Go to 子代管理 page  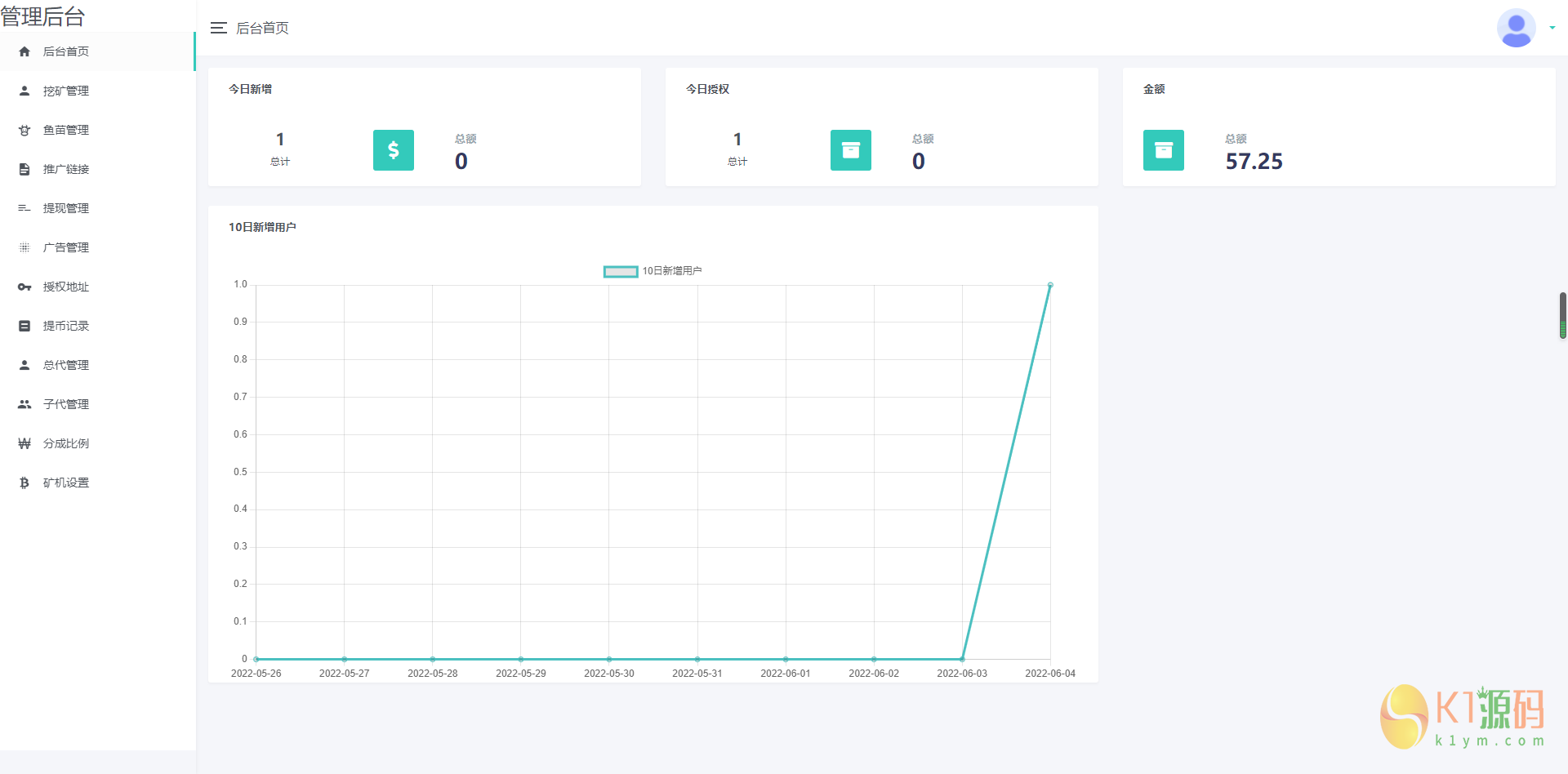coord(97,404)
